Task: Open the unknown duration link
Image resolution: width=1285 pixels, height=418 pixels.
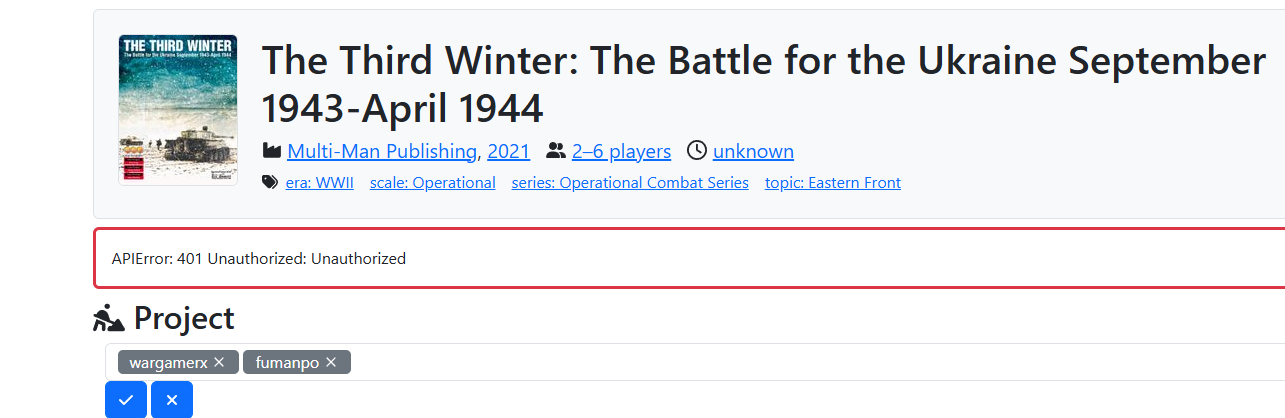Action: click(x=753, y=151)
